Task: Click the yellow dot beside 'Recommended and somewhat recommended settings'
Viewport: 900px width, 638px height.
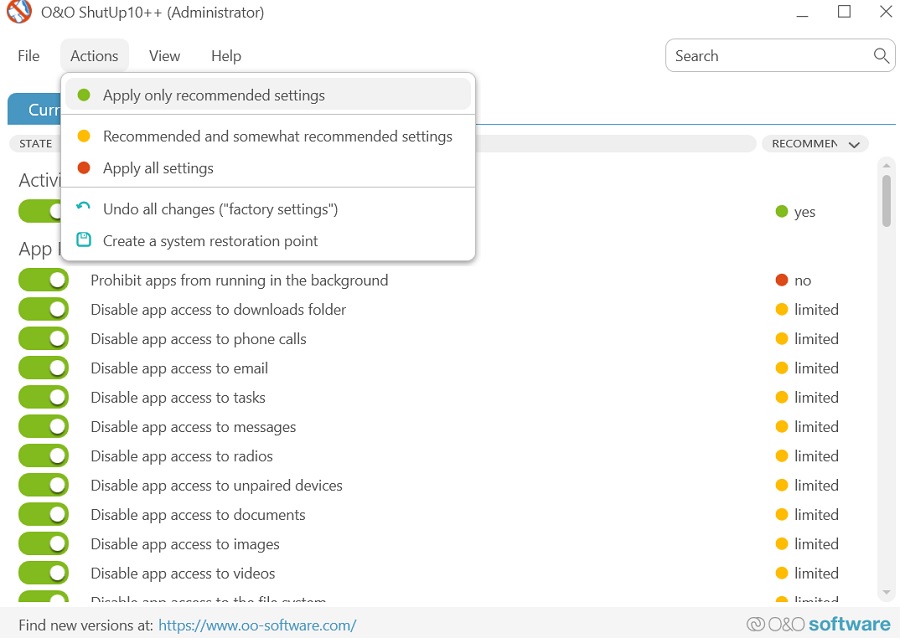Action: (x=83, y=136)
